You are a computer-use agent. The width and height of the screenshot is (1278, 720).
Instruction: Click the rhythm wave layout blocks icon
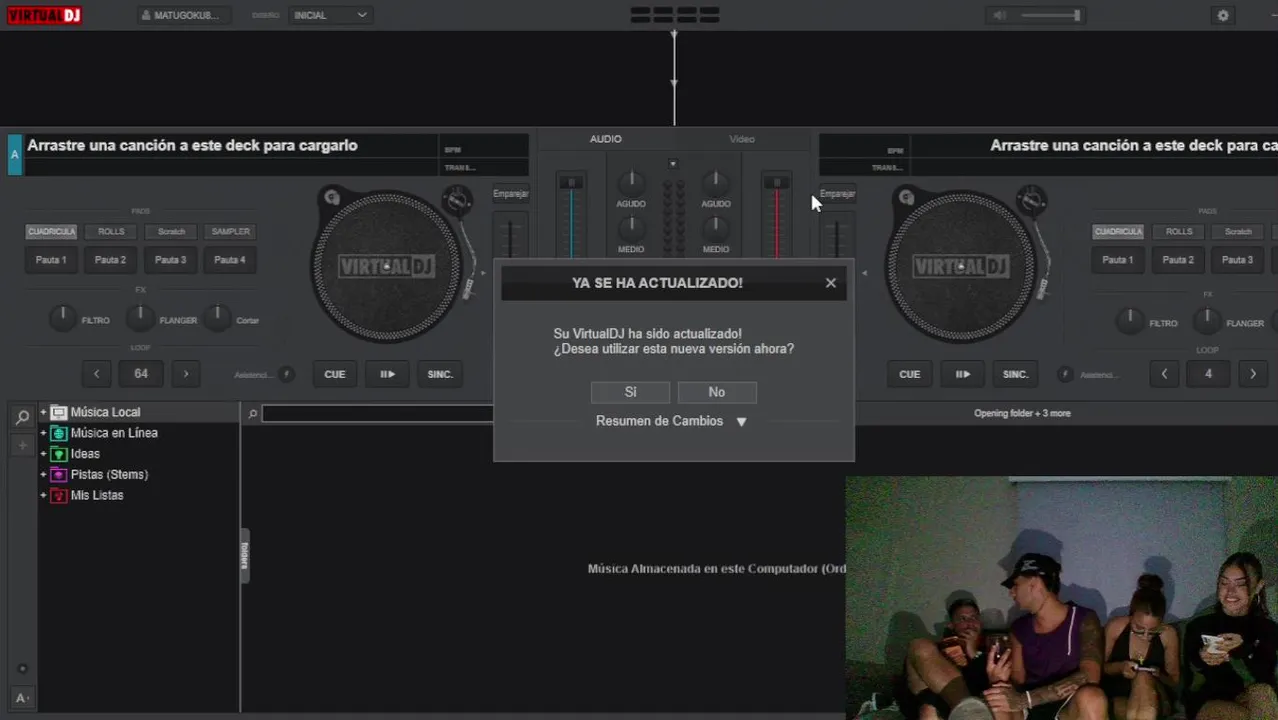[x=674, y=15]
